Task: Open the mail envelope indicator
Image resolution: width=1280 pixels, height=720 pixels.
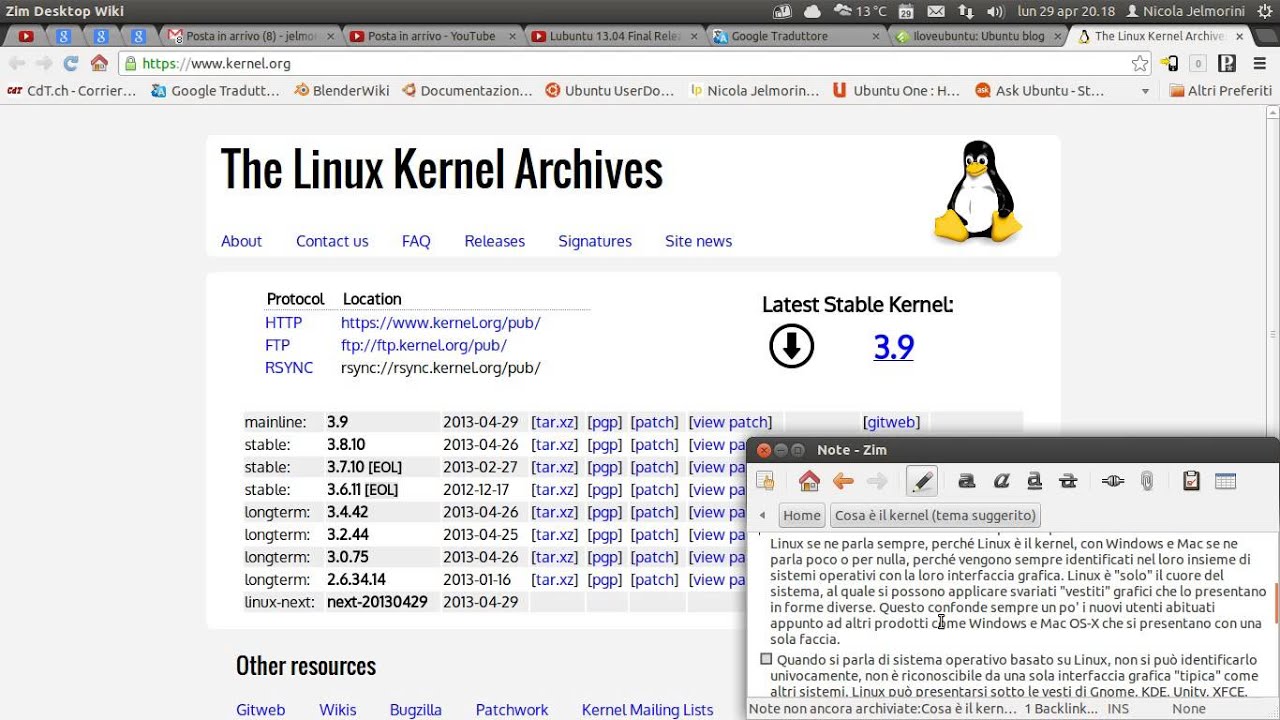Action: (x=936, y=11)
